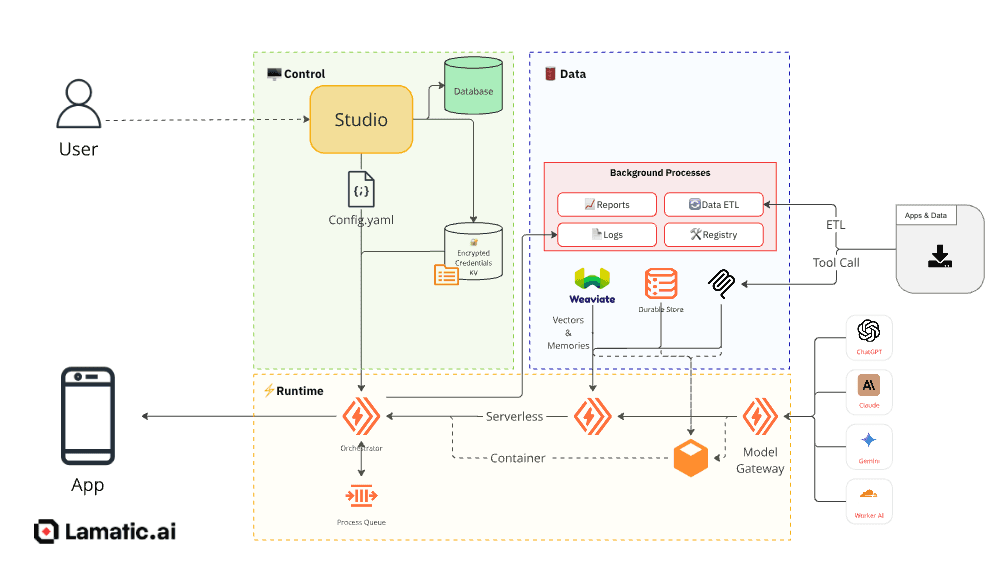Click the User label text
993x570 pixels.
pyautogui.click(x=79, y=149)
